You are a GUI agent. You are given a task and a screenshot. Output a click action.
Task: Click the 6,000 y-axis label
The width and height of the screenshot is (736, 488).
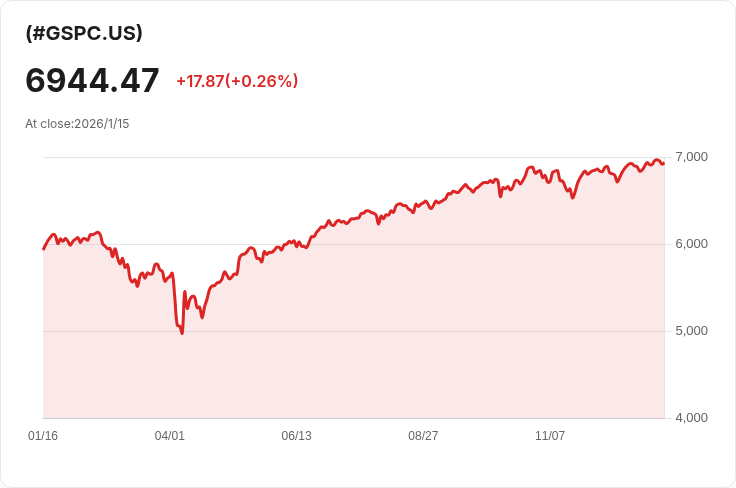[x=691, y=244]
